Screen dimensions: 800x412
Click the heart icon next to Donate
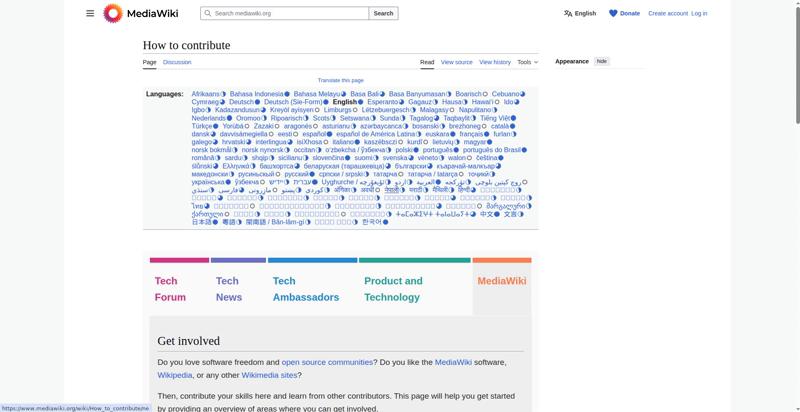(613, 13)
